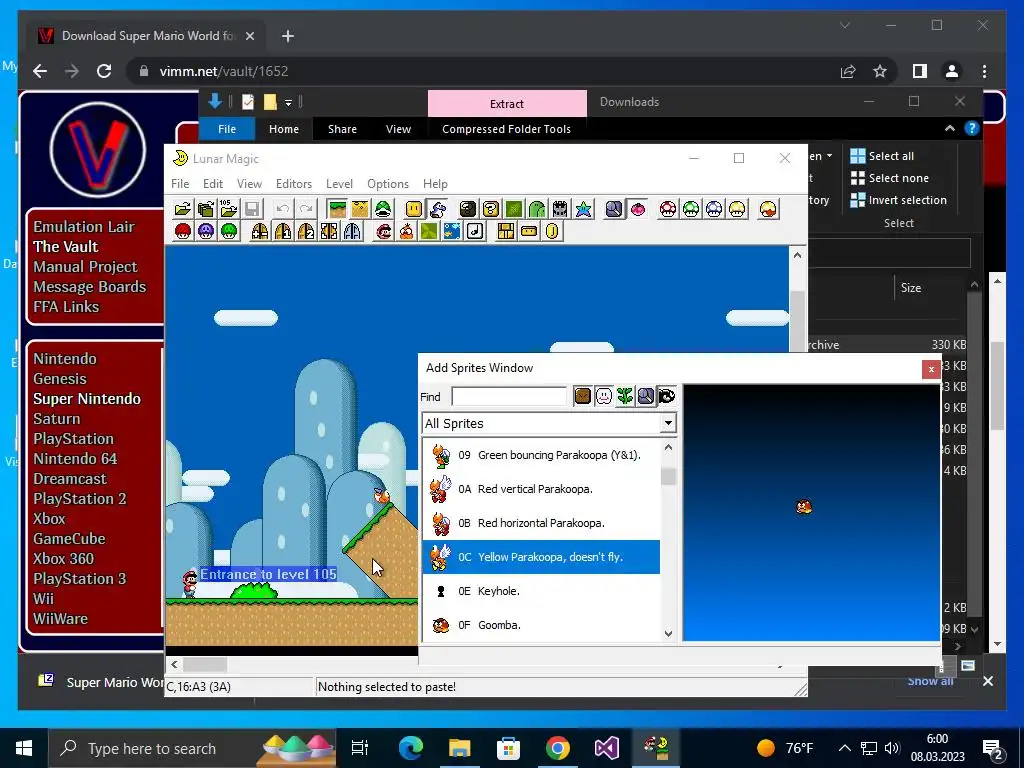Select the sandy tile layer editor icon

tap(360, 209)
